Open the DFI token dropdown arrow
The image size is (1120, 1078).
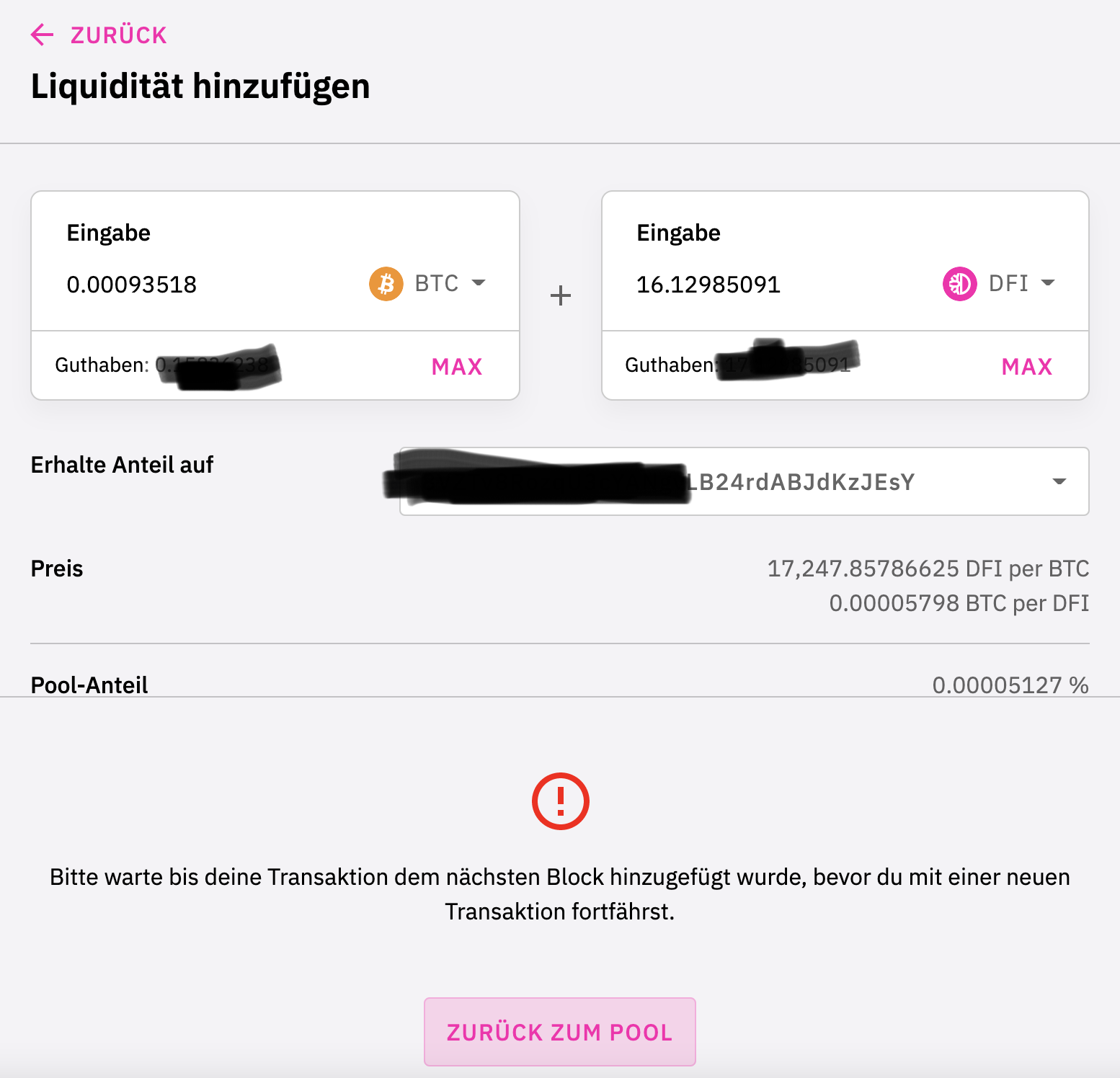coord(1049,282)
